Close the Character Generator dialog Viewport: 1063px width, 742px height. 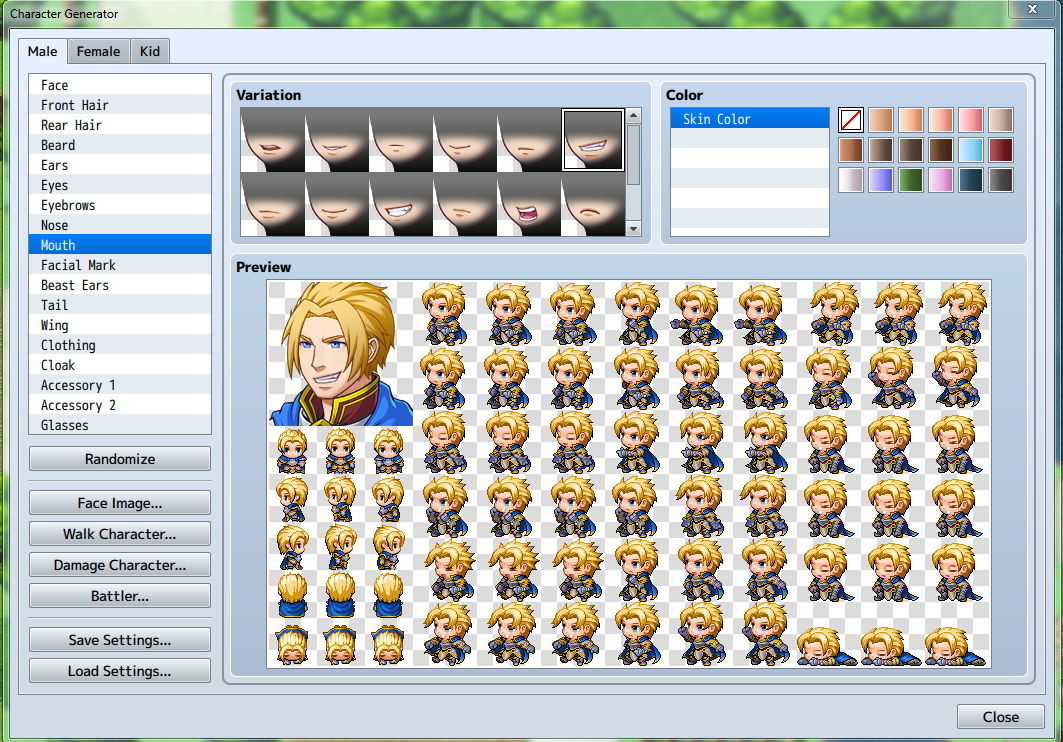[x=1001, y=716]
